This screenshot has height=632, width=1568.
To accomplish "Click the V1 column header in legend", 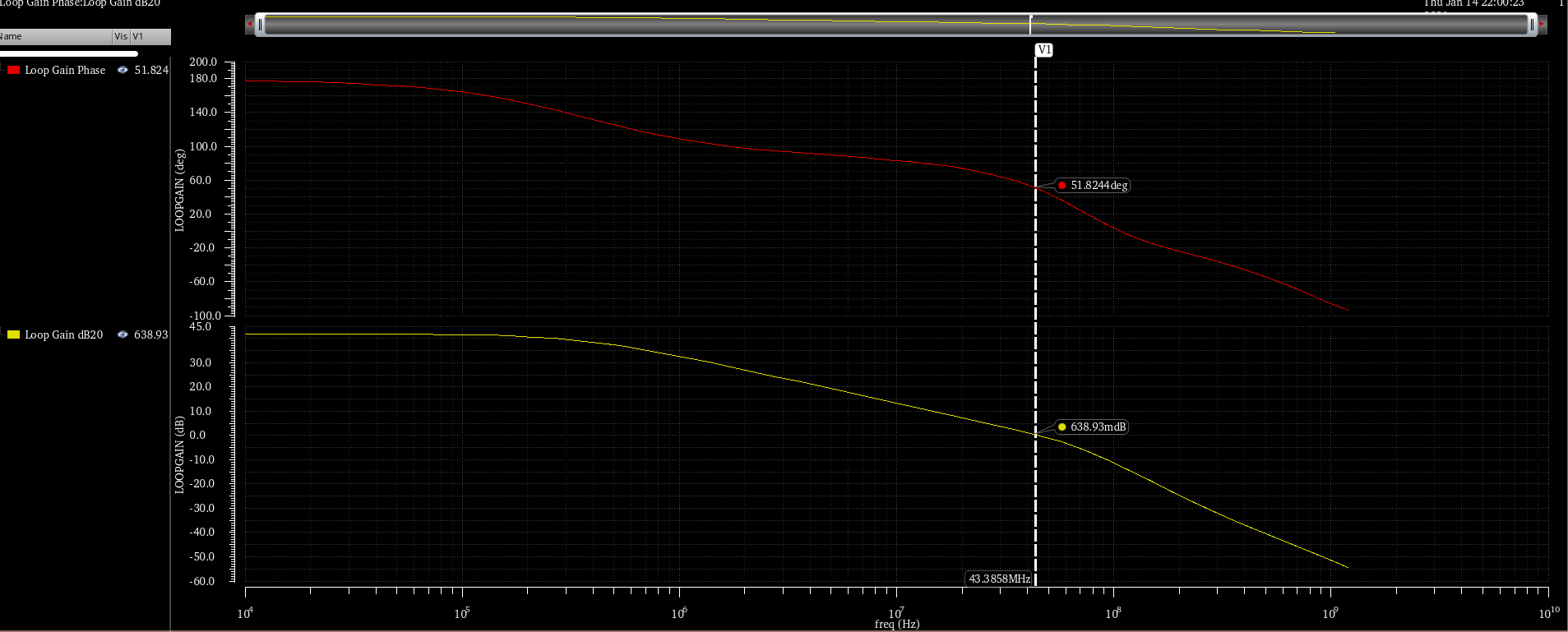I will (x=150, y=36).
